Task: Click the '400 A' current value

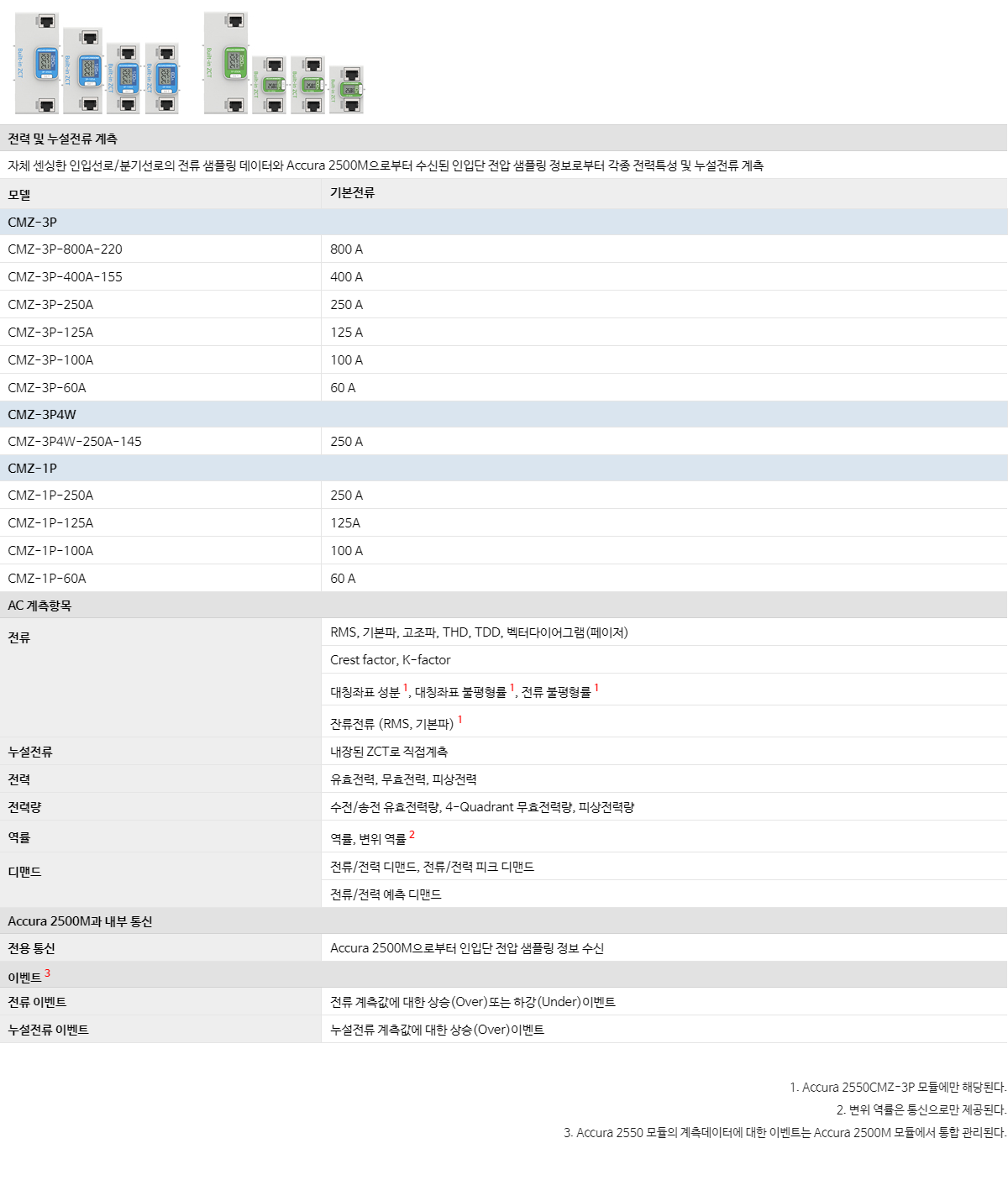Action: click(x=347, y=277)
